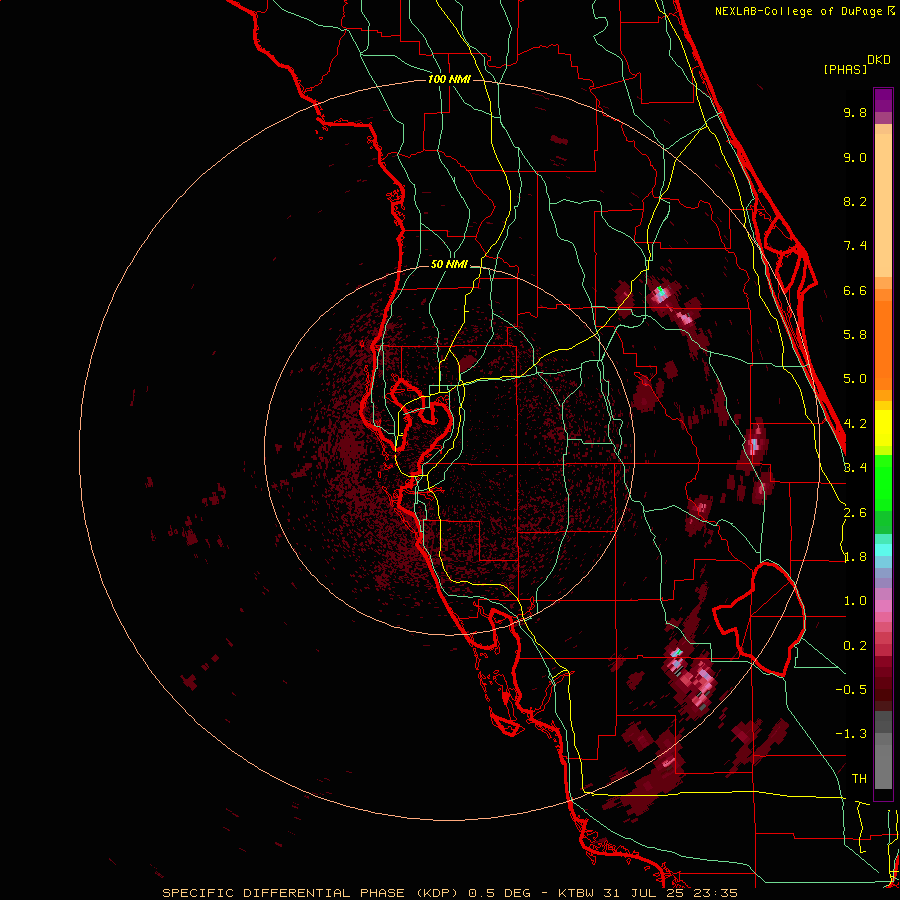This screenshot has height=900, width=900.
Task: Click the Specific Differential Phase caption text
Action: (x=449, y=893)
